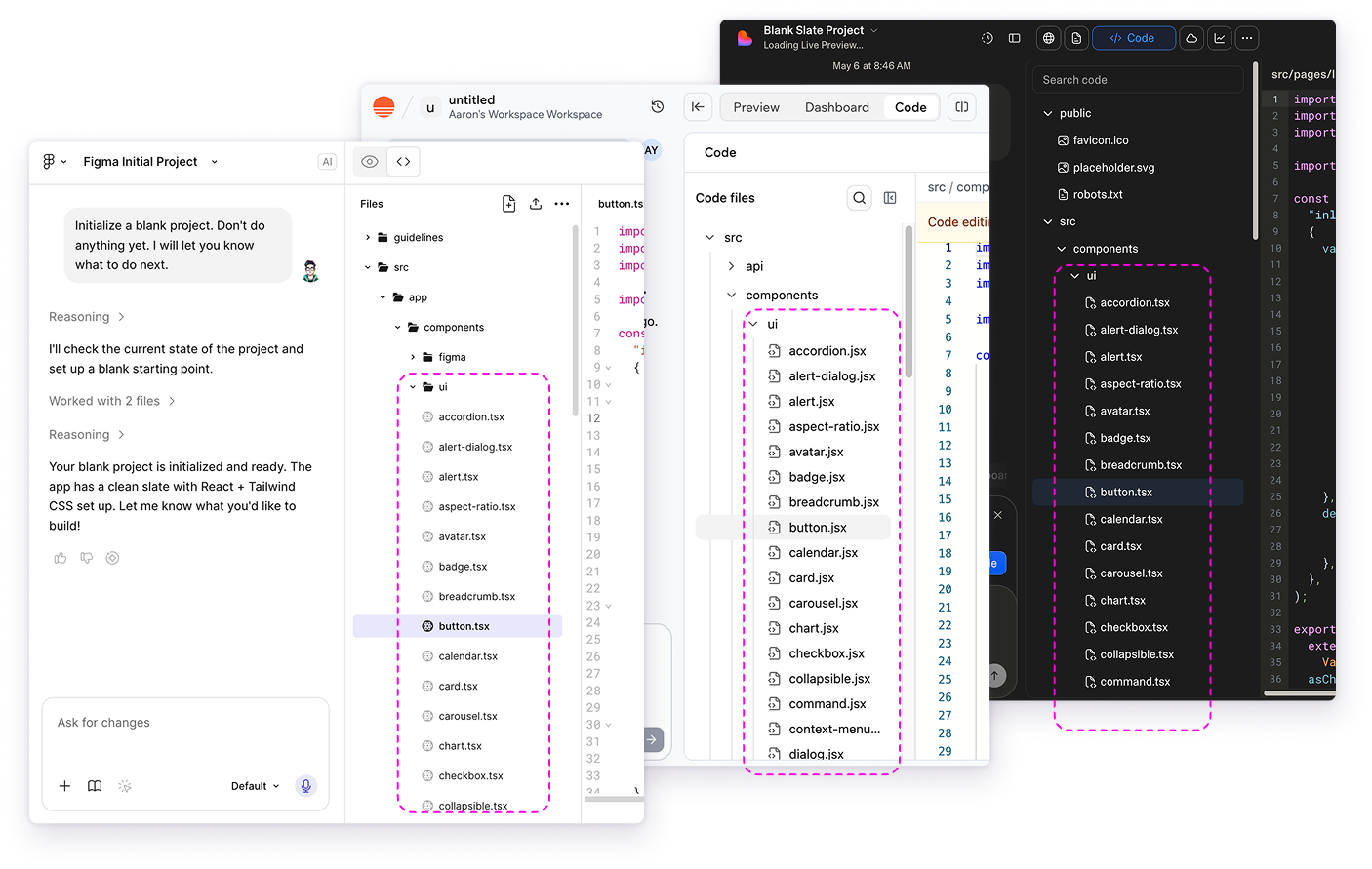Select the button.ts editor tab in Figma window

(621, 204)
